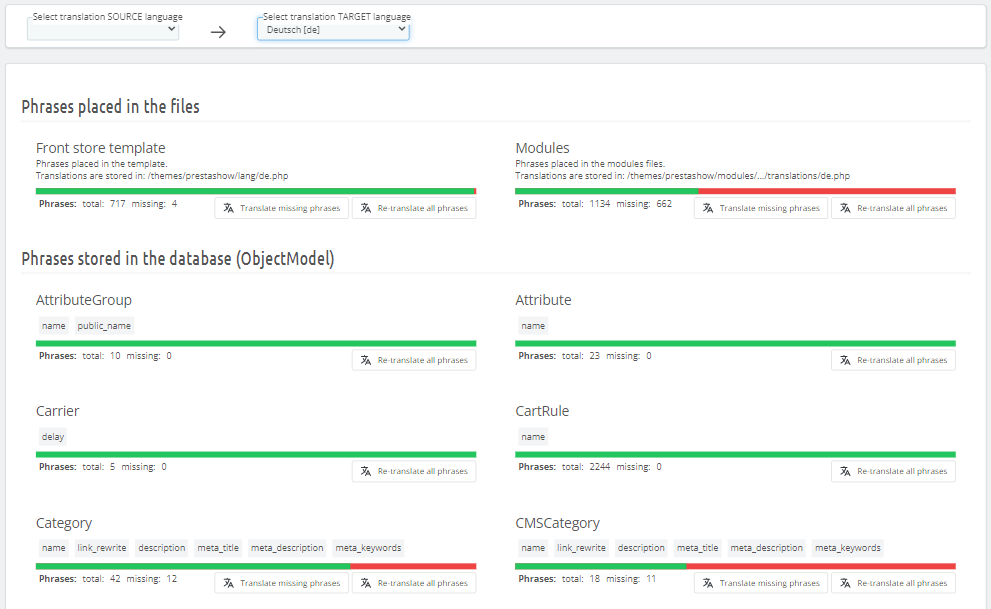Select the link_rewrite tag under Category

click(x=102, y=548)
